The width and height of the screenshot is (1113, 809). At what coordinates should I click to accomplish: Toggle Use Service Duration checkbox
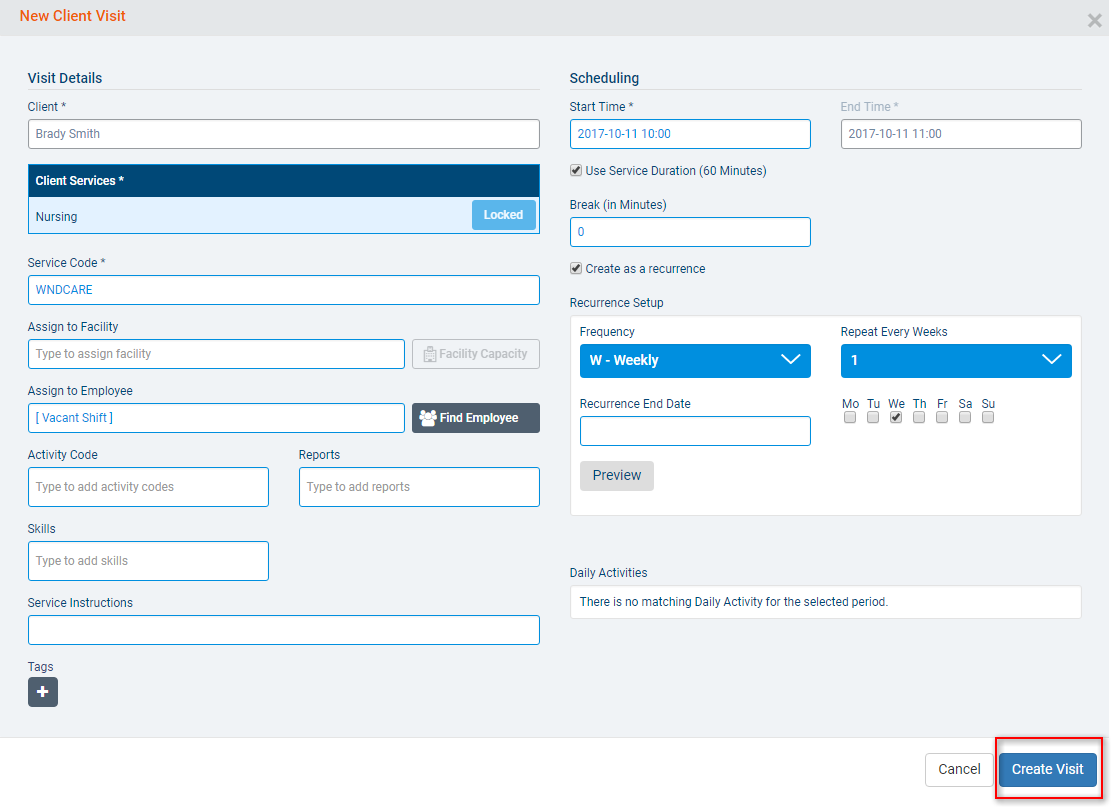click(x=576, y=171)
